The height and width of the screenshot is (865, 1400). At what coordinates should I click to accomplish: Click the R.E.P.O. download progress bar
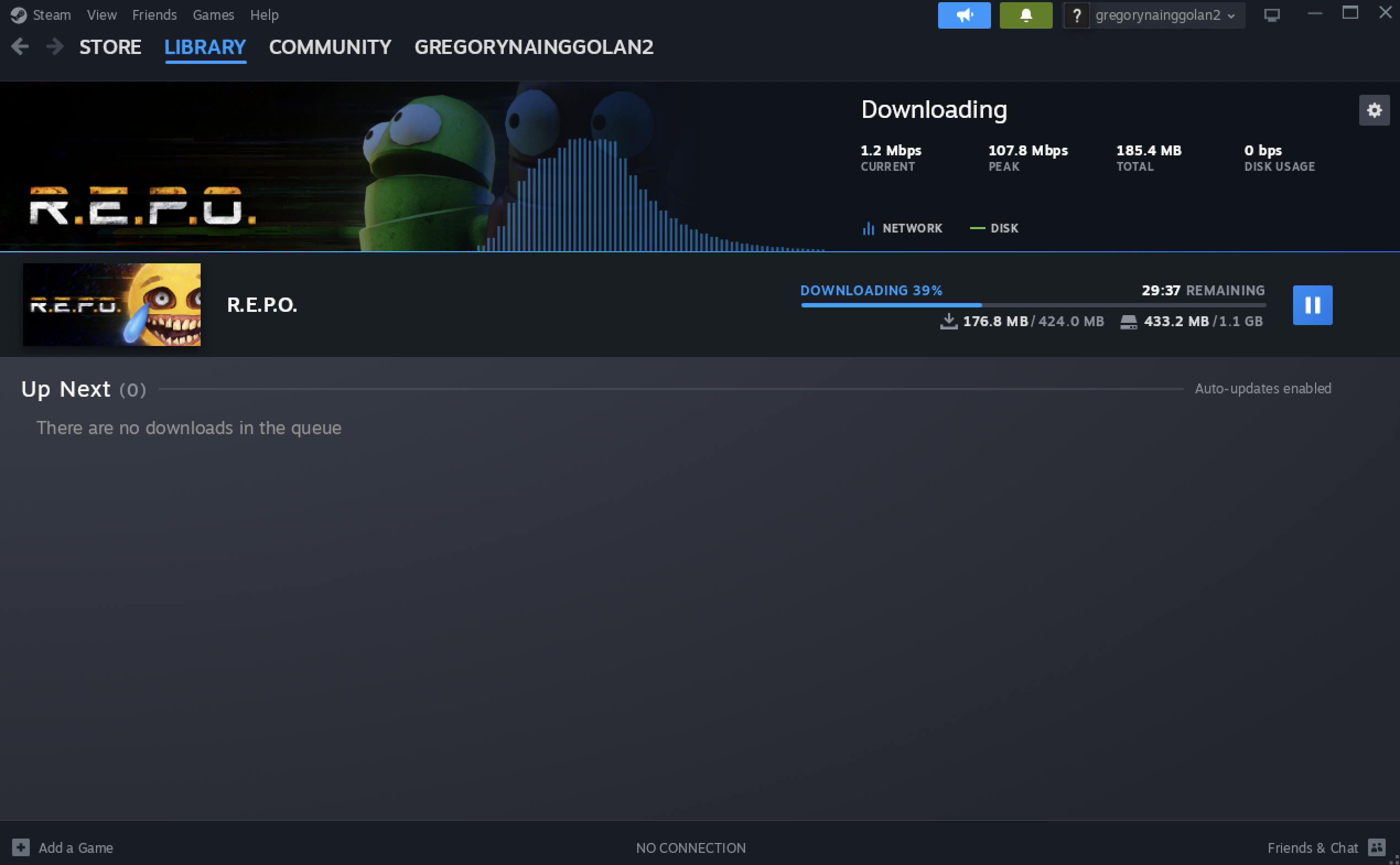click(1032, 305)
